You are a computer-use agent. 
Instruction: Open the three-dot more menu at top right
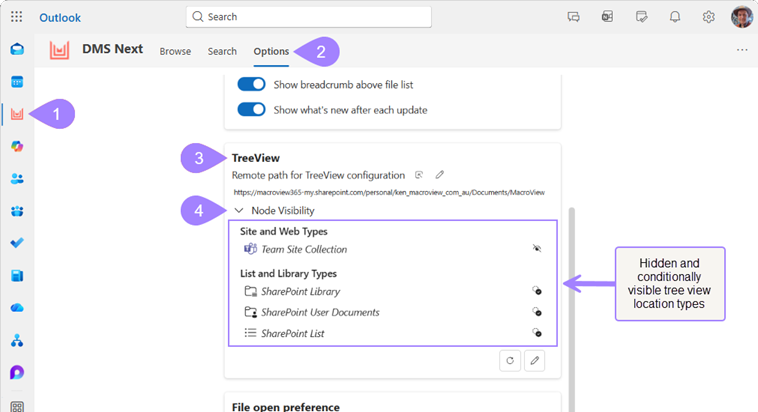click(742, 50)
